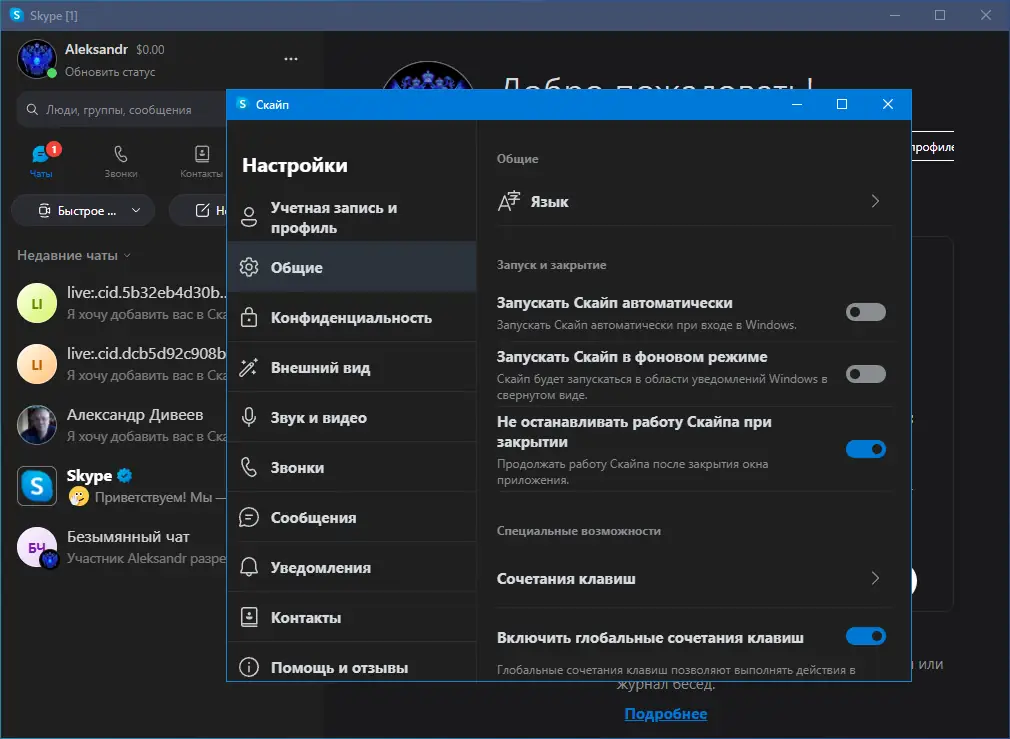Select Сообщения settings section
Viewport: 1010px width, 739px height.
click(x=352, y=517)
